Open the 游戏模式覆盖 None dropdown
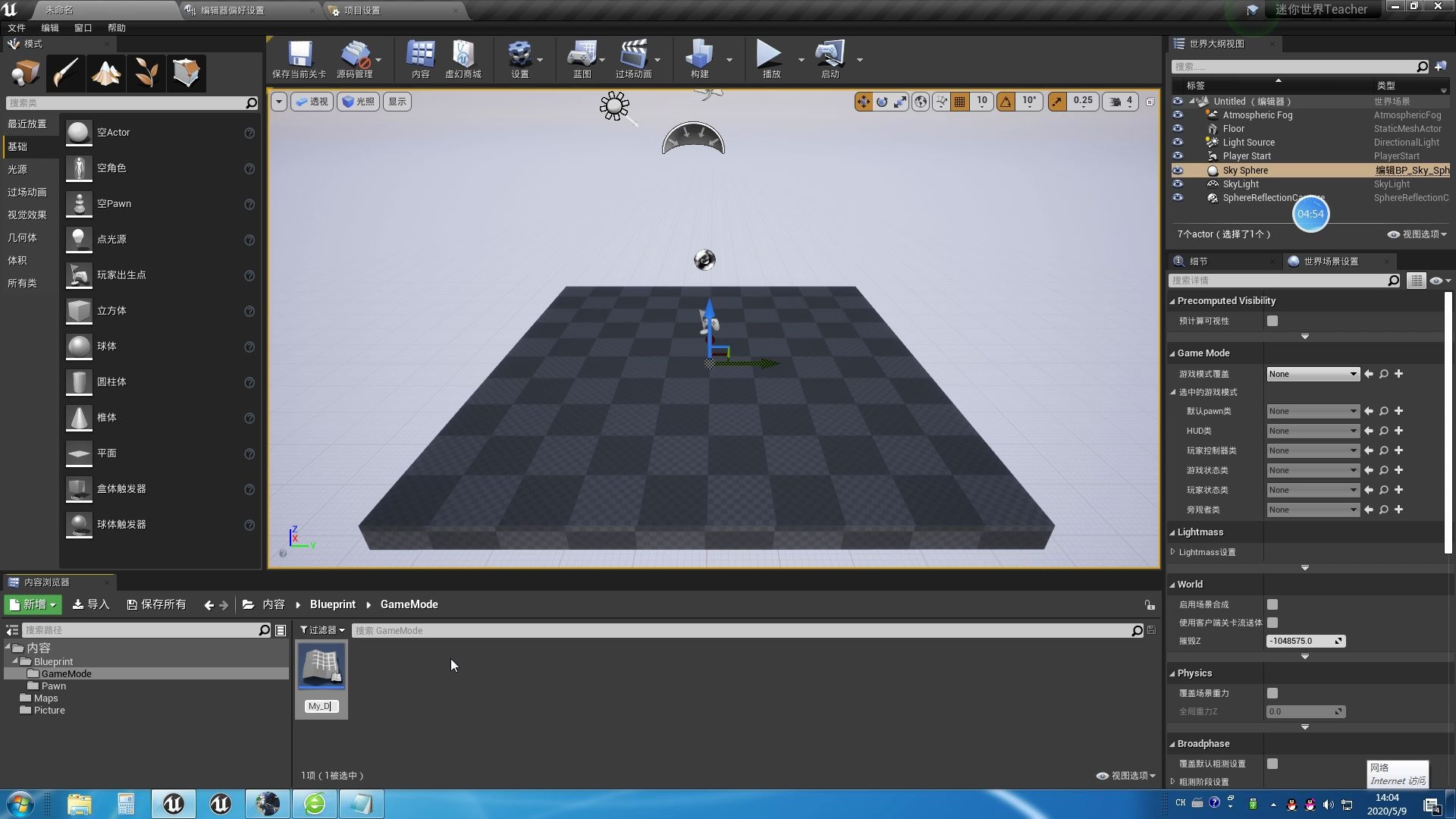The image size is (1456, 819). (x=1312, y=374)
